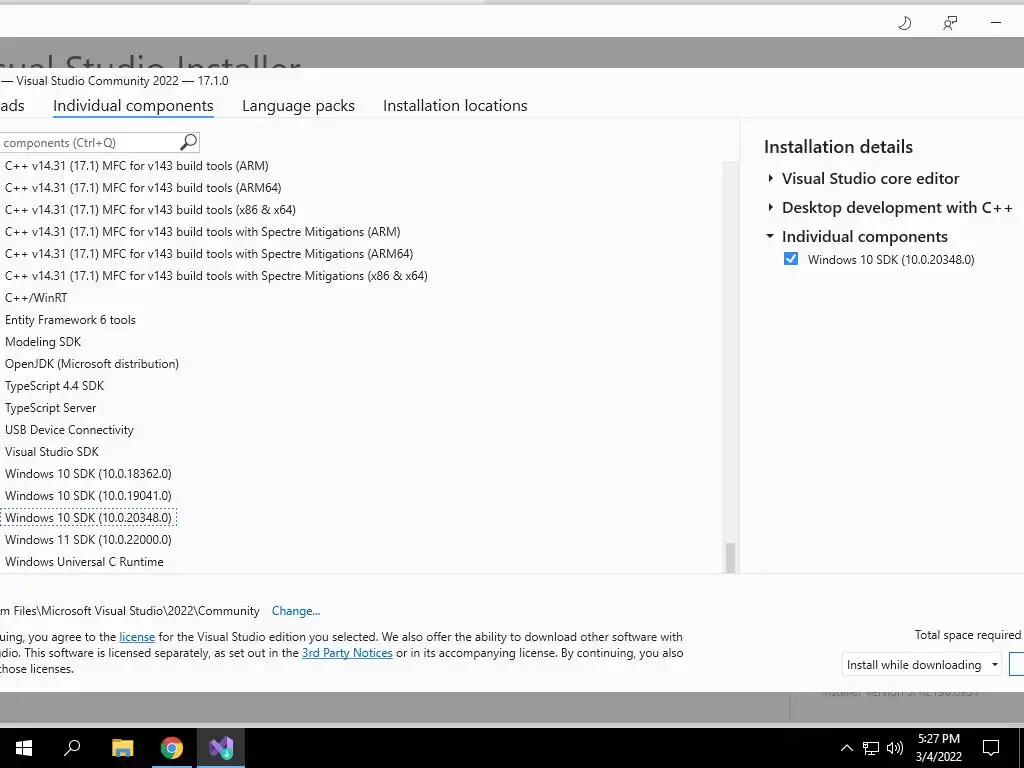Image resolution: width=1024 pixels, height=768 pixels.
Task: Expand Desktop development with C++
Action: click(770, 208)
